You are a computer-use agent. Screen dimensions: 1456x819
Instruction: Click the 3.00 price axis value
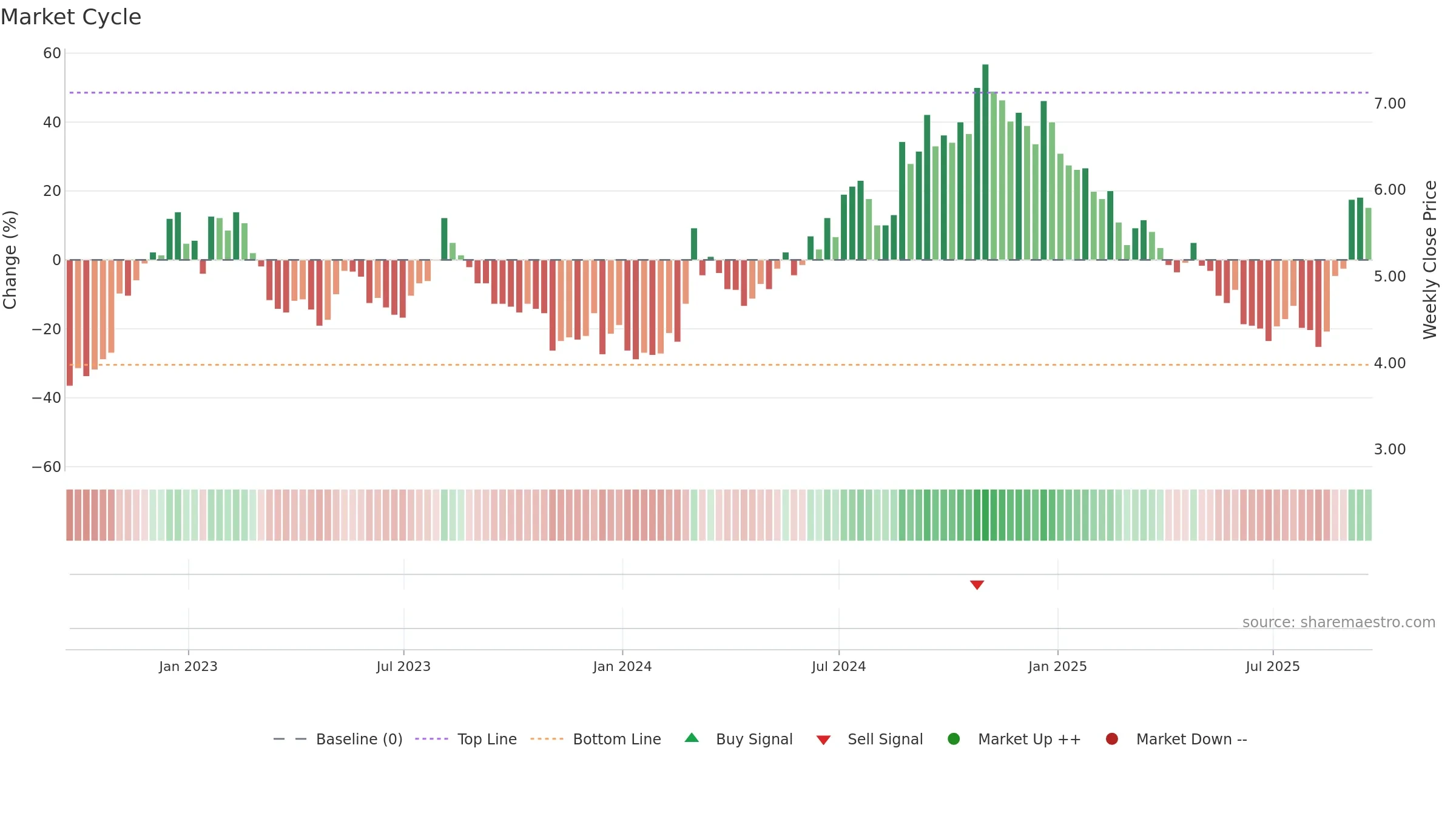[1390, 450]
